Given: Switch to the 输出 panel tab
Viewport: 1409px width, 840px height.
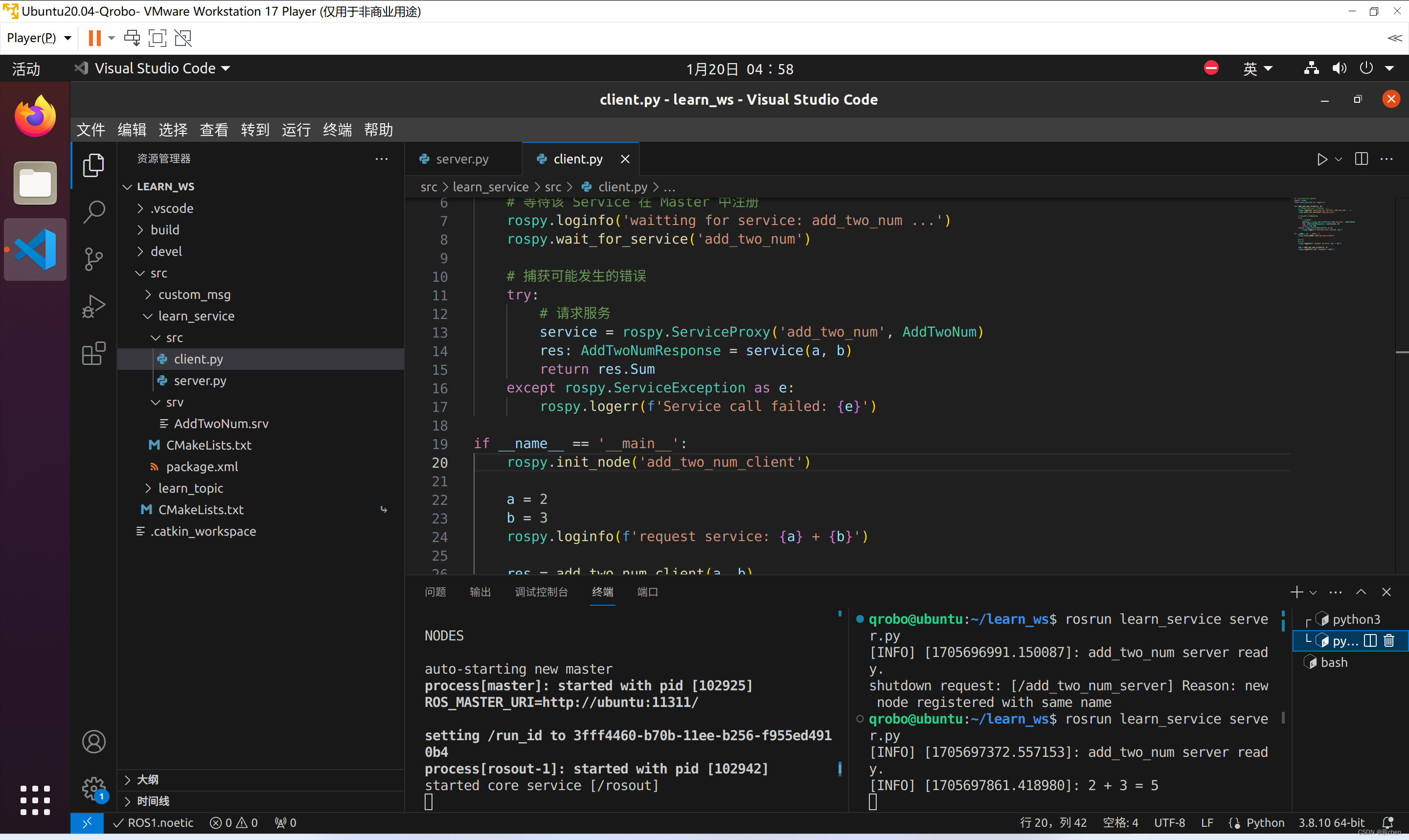Looking at the screenshot, I should pos(480,592).
